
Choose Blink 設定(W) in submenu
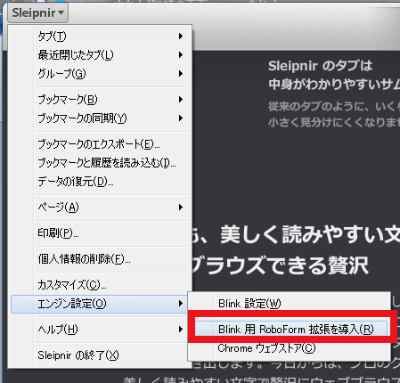289,303
